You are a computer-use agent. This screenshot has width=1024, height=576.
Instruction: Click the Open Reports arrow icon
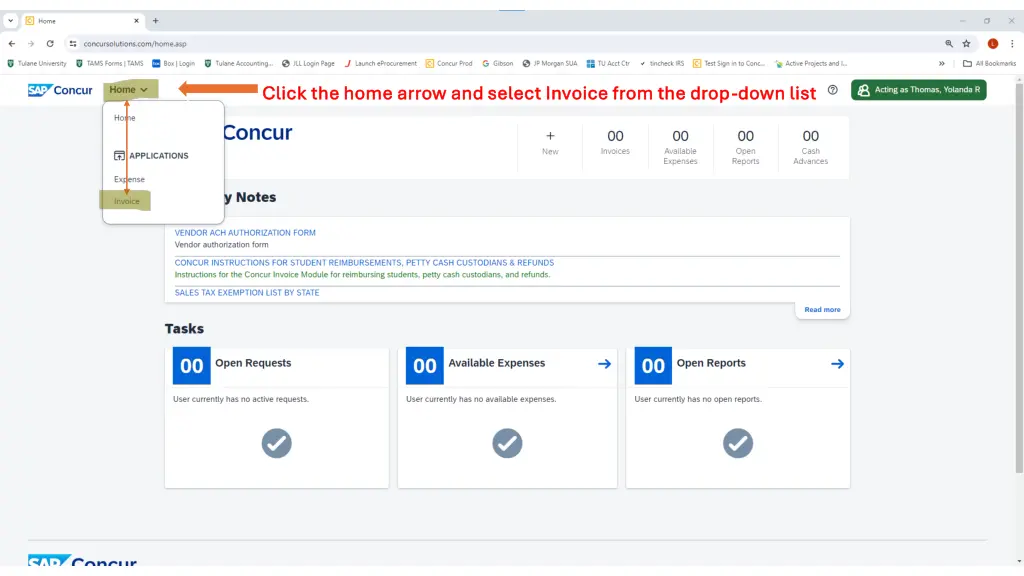click(x=837, y=364)
